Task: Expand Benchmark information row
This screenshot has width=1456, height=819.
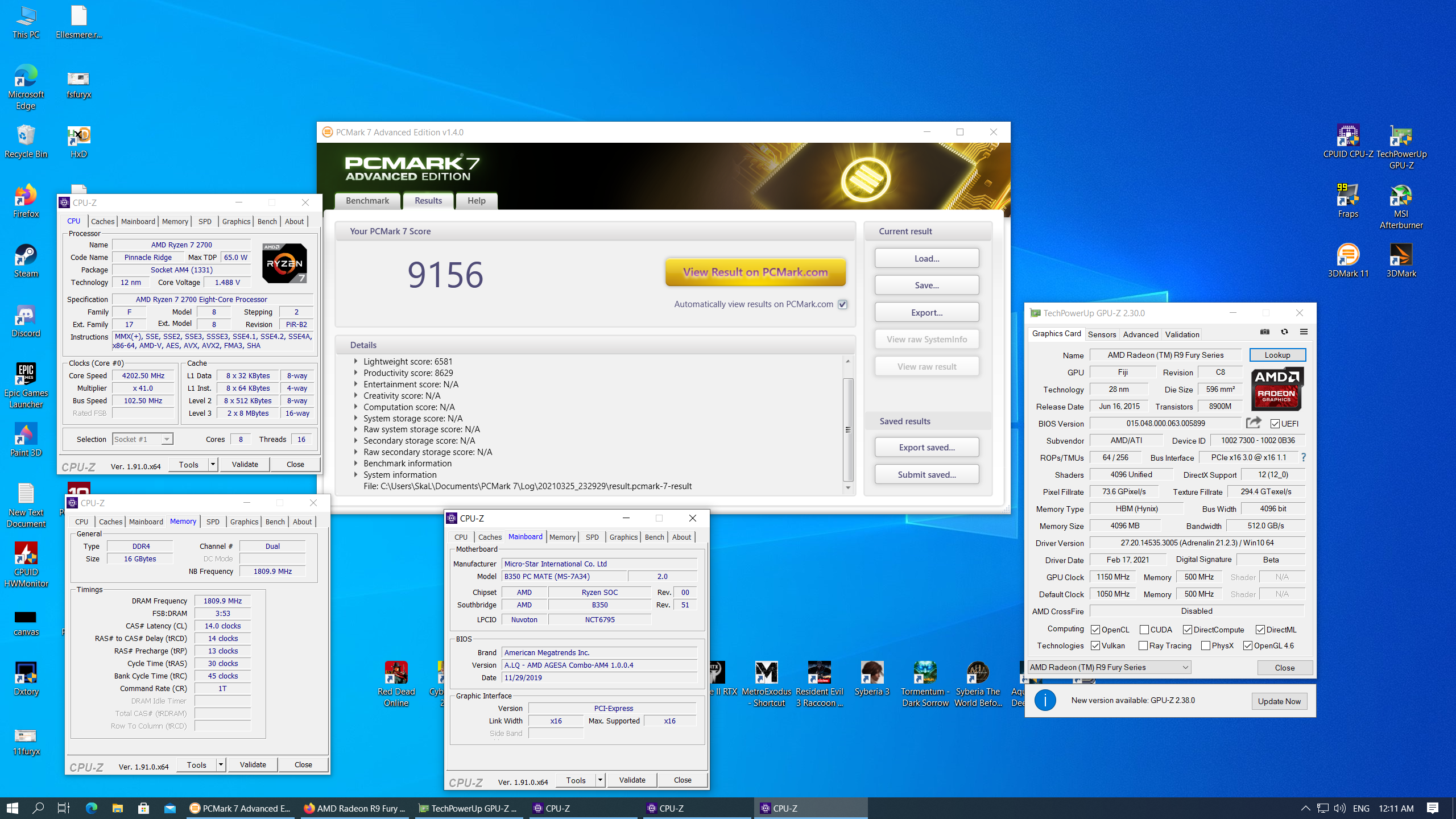Action: point(355,463)
